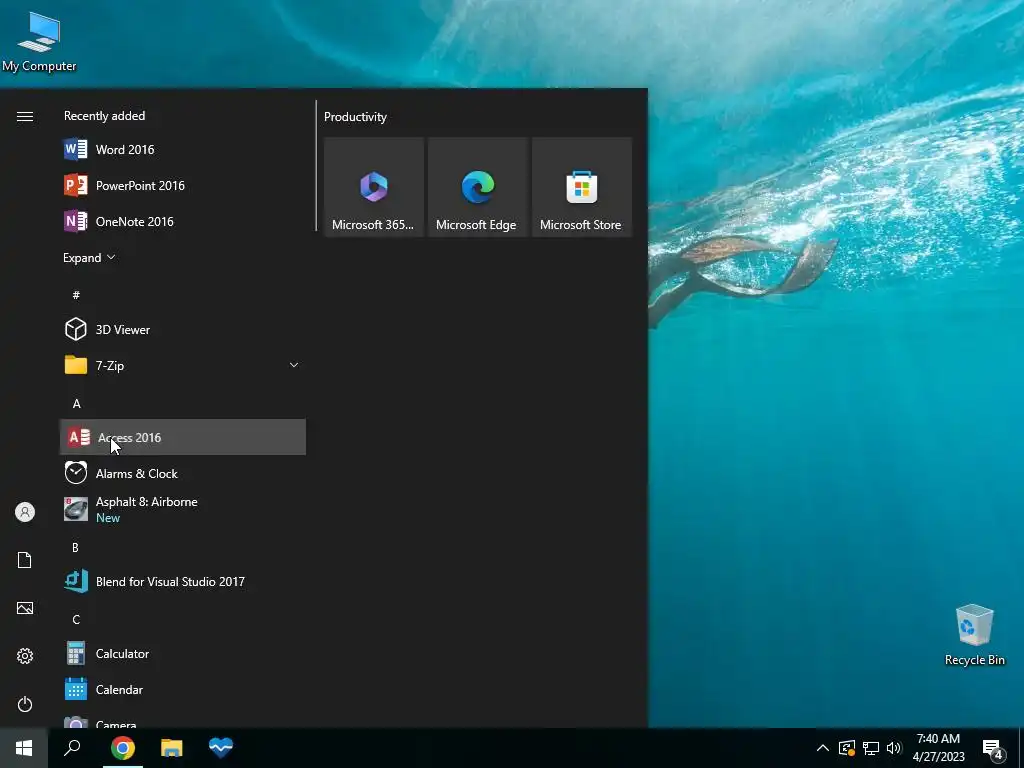Launch Asphalt 8: Airborne game
This screenshot has width=1024, height=768.
(x=183, y=509)
